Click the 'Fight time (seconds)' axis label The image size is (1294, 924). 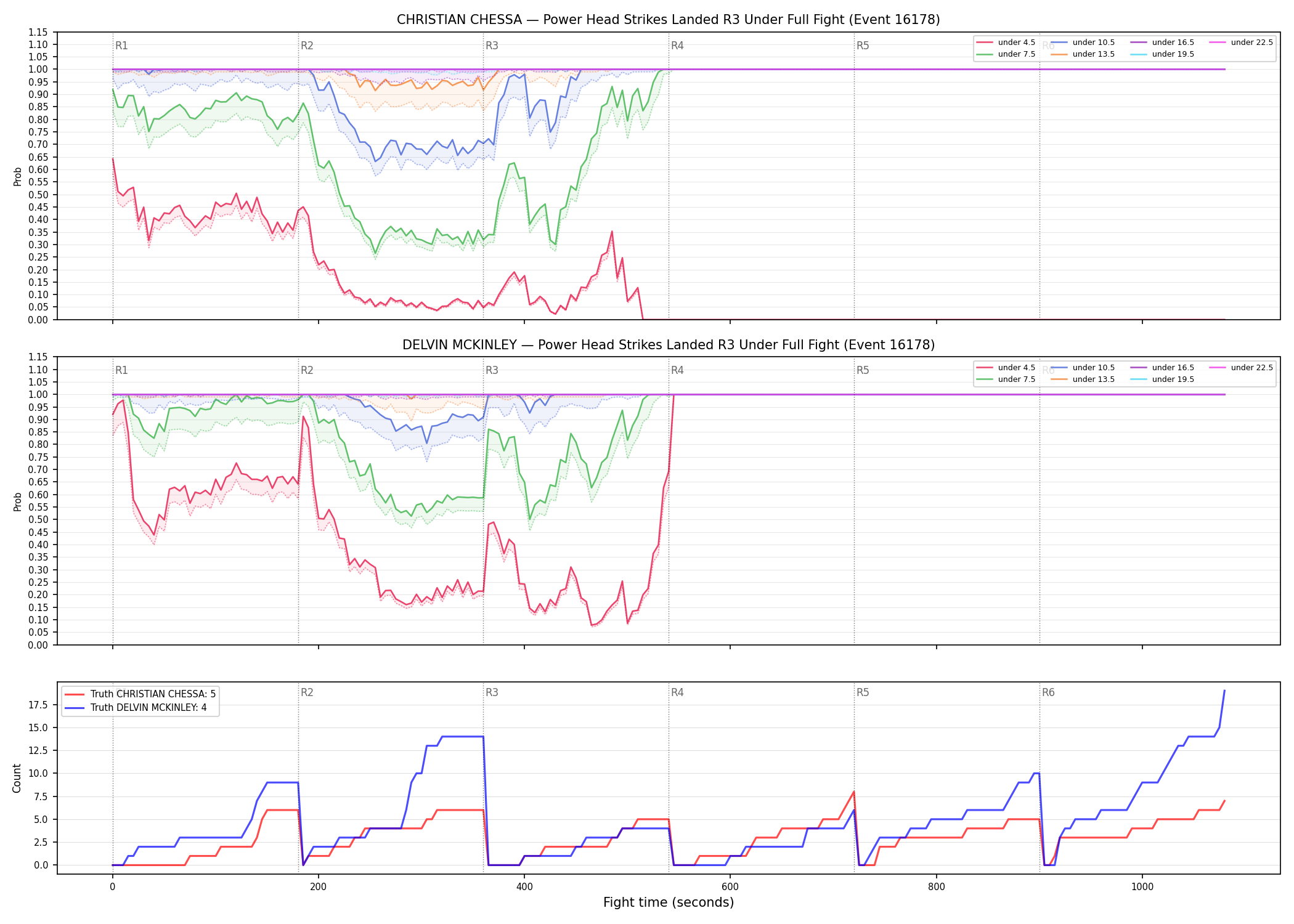click(669, 902)
